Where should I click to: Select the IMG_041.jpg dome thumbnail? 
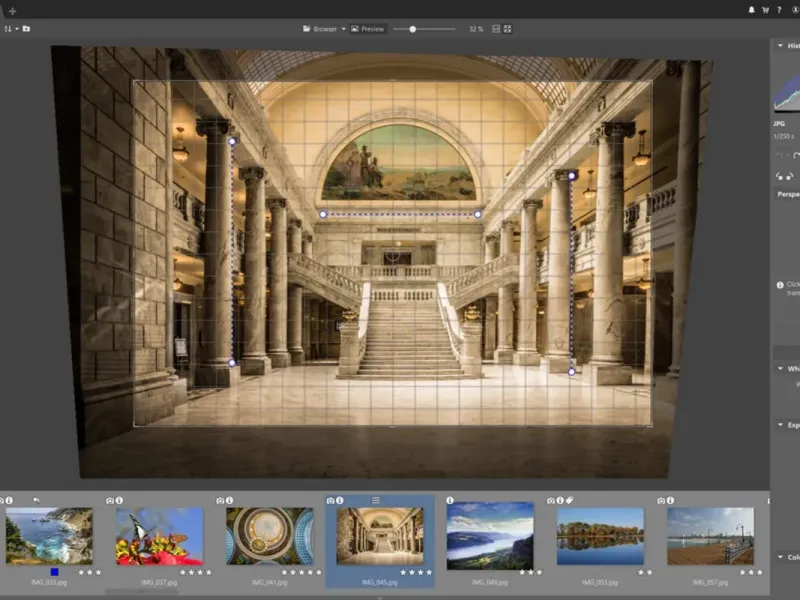point(269,536)
